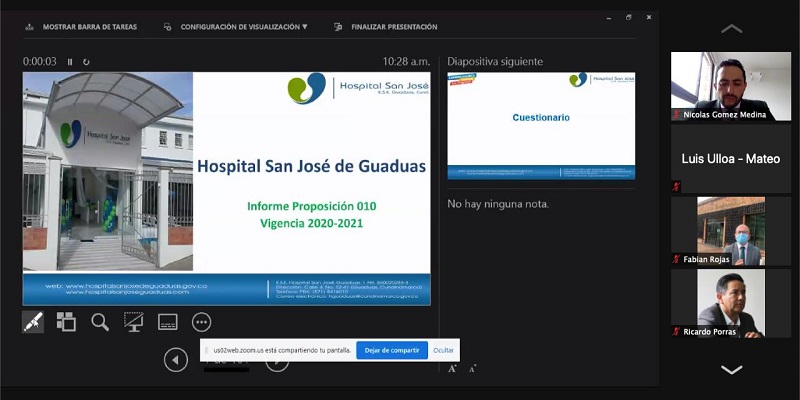The height and width of the screenshot is (400, 800).
Task: Click the 0:00:03 elapsed timer
Action: 40,62
